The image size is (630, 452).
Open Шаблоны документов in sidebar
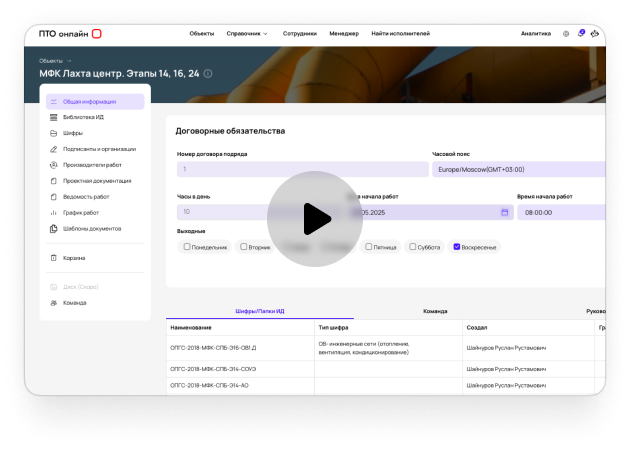point(91,229)
